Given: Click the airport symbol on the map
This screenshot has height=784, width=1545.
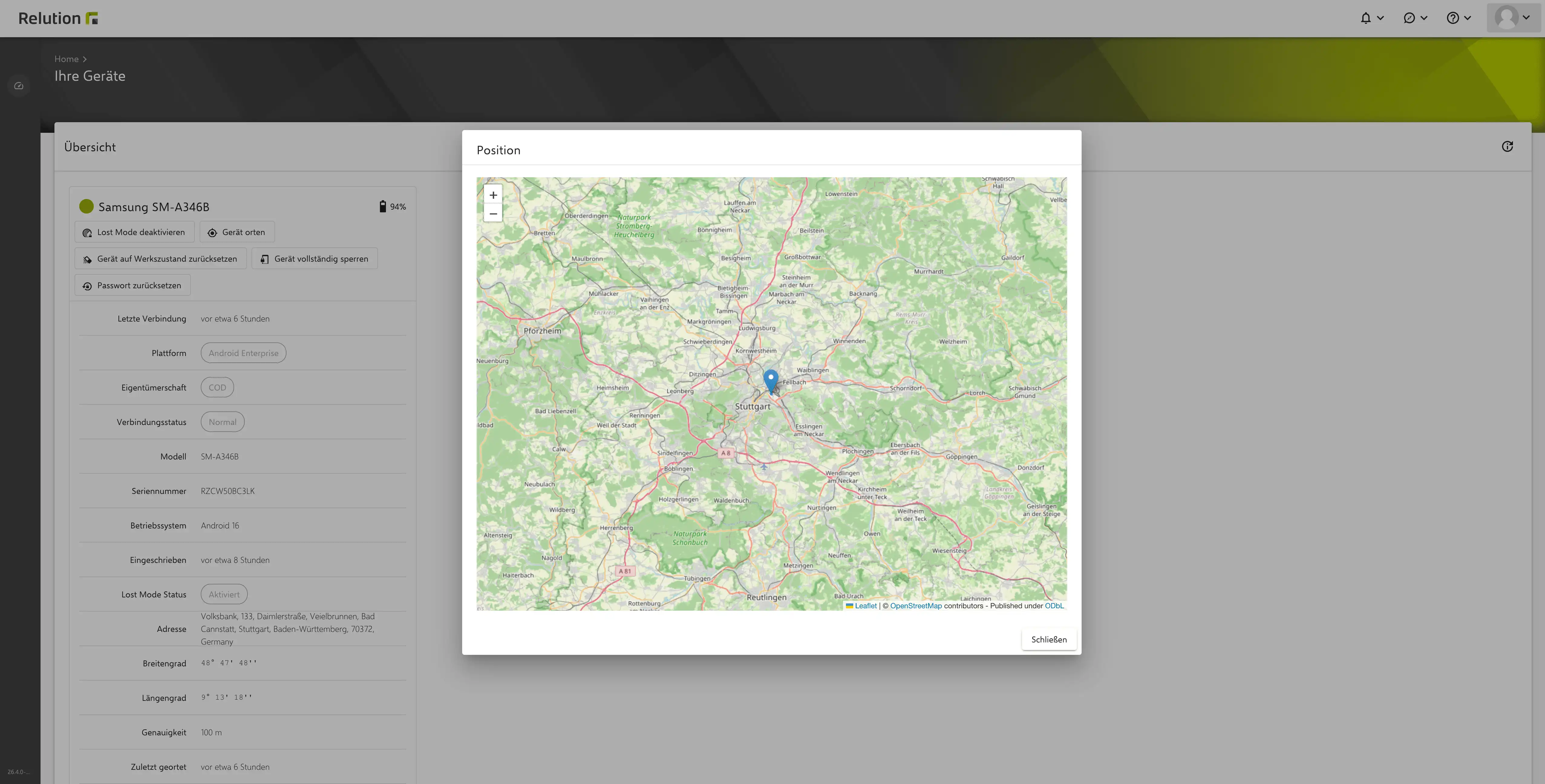Looking at the screenshot, I should [x=764, y=466].
